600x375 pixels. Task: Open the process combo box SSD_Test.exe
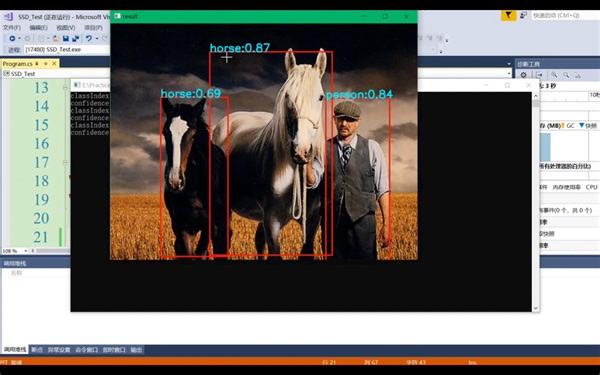click(x=67, y=49)
